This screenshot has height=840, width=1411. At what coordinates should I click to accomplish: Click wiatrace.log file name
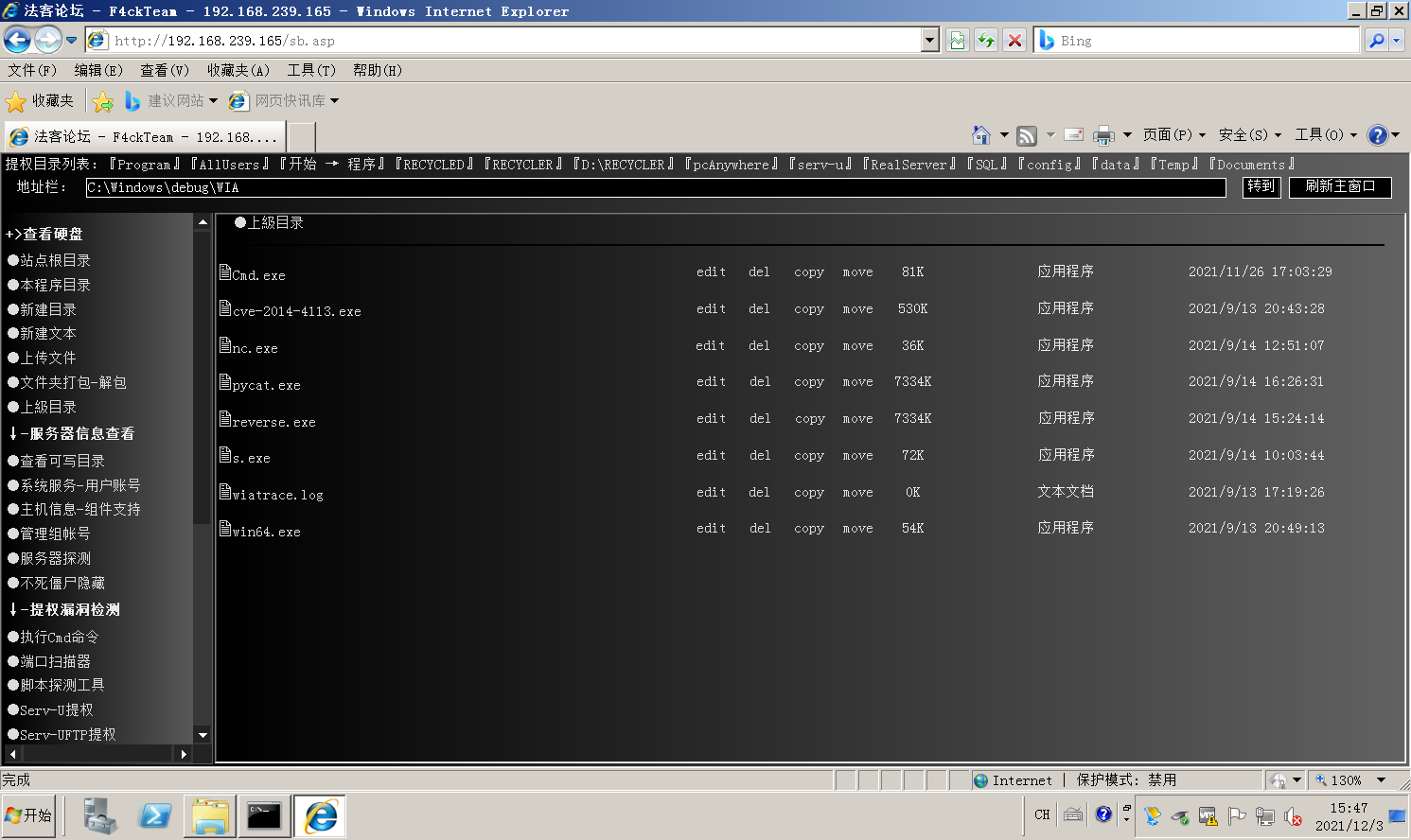click(x=277, y=495)
